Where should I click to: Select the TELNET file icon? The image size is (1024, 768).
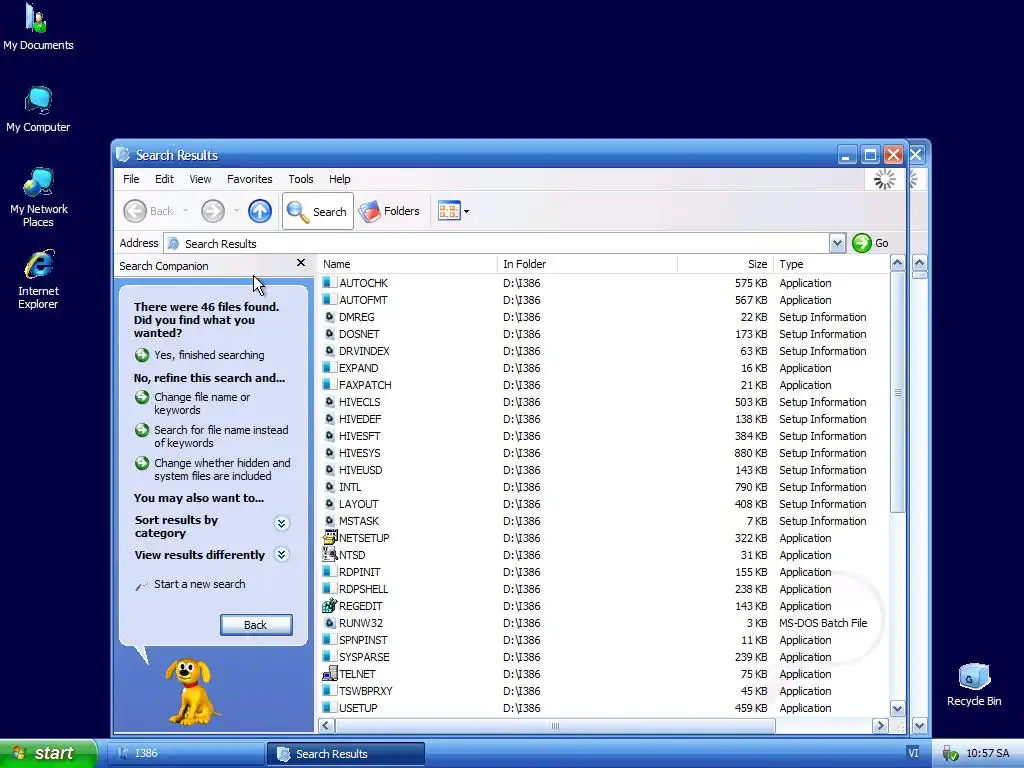330,673
